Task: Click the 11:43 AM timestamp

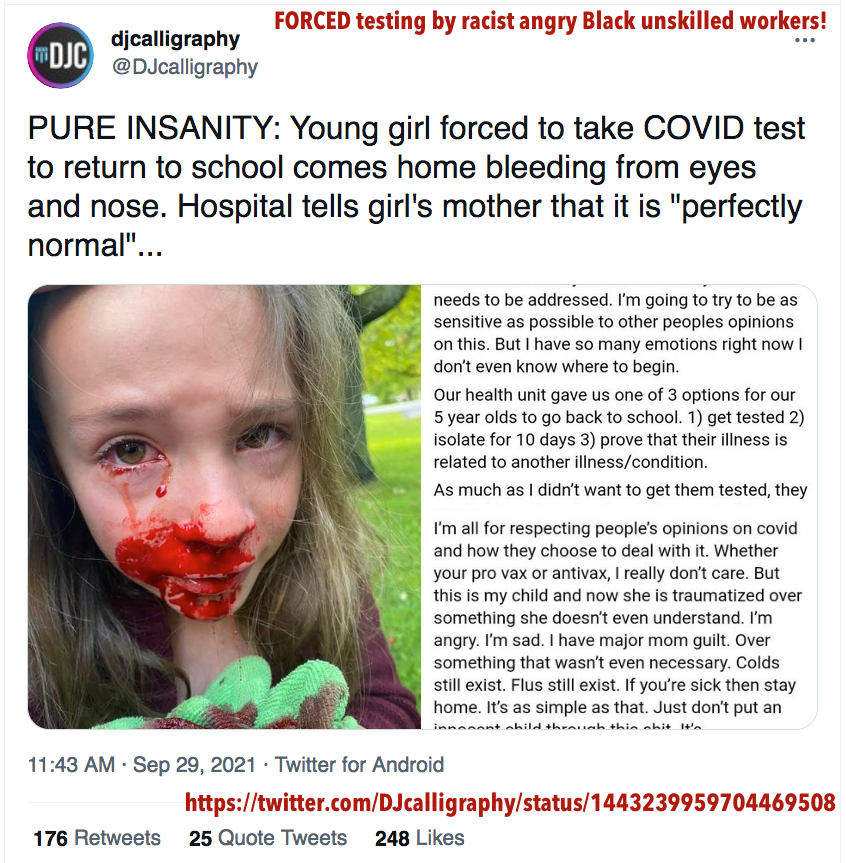Action: coord(72,765)
